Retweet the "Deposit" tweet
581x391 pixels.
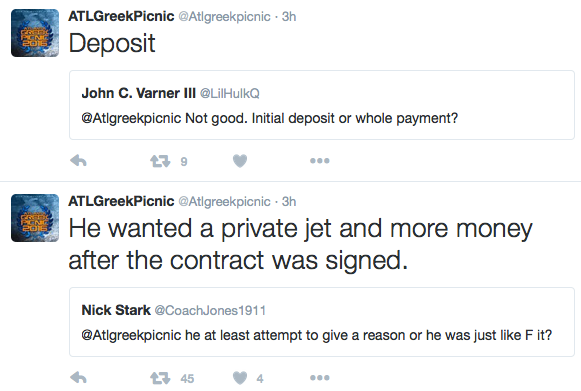160,161
